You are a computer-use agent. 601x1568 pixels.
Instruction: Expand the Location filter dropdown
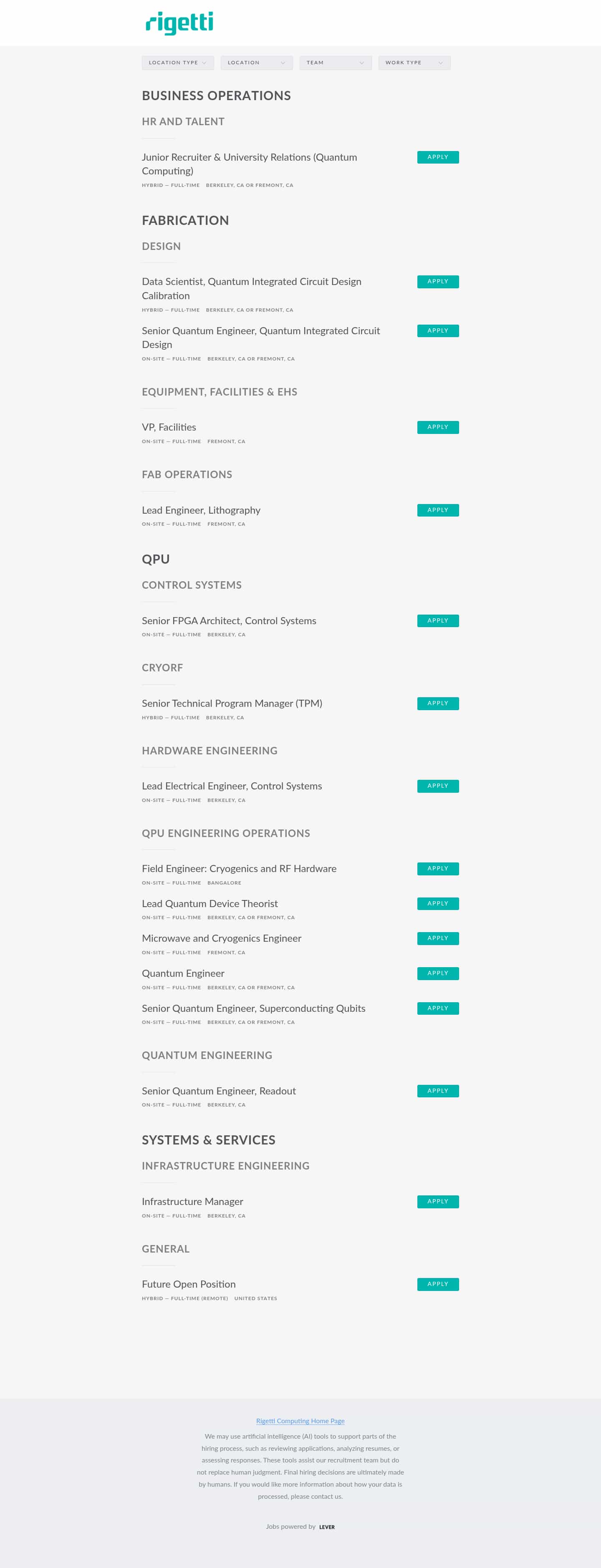click(x=256, y=62)
